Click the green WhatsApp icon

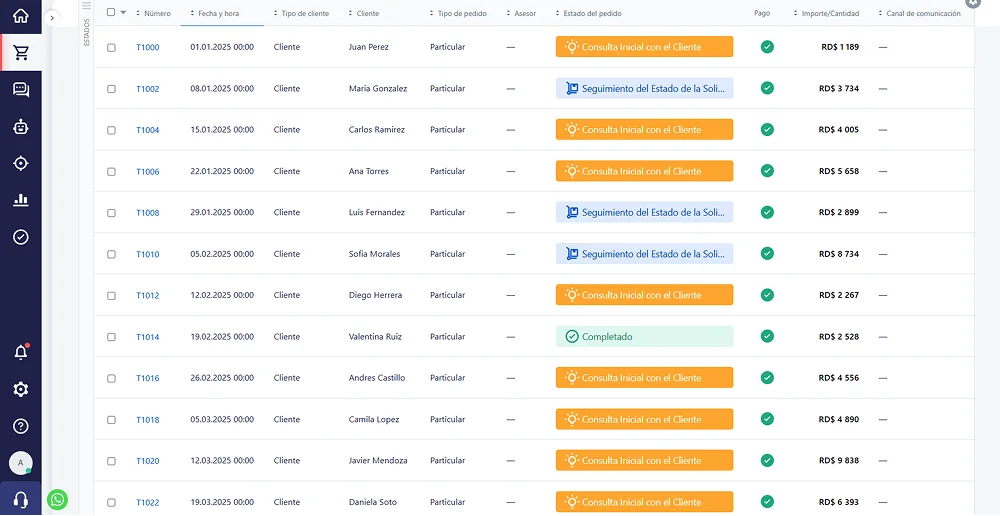(58, 499)
